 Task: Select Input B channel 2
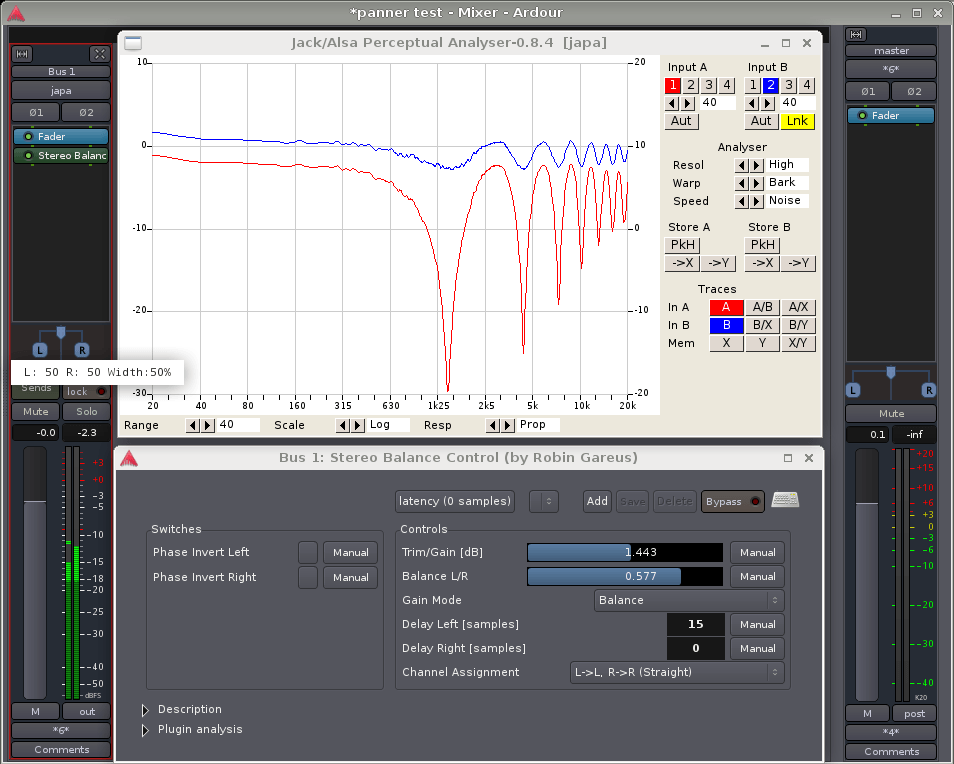click(770, 85)
